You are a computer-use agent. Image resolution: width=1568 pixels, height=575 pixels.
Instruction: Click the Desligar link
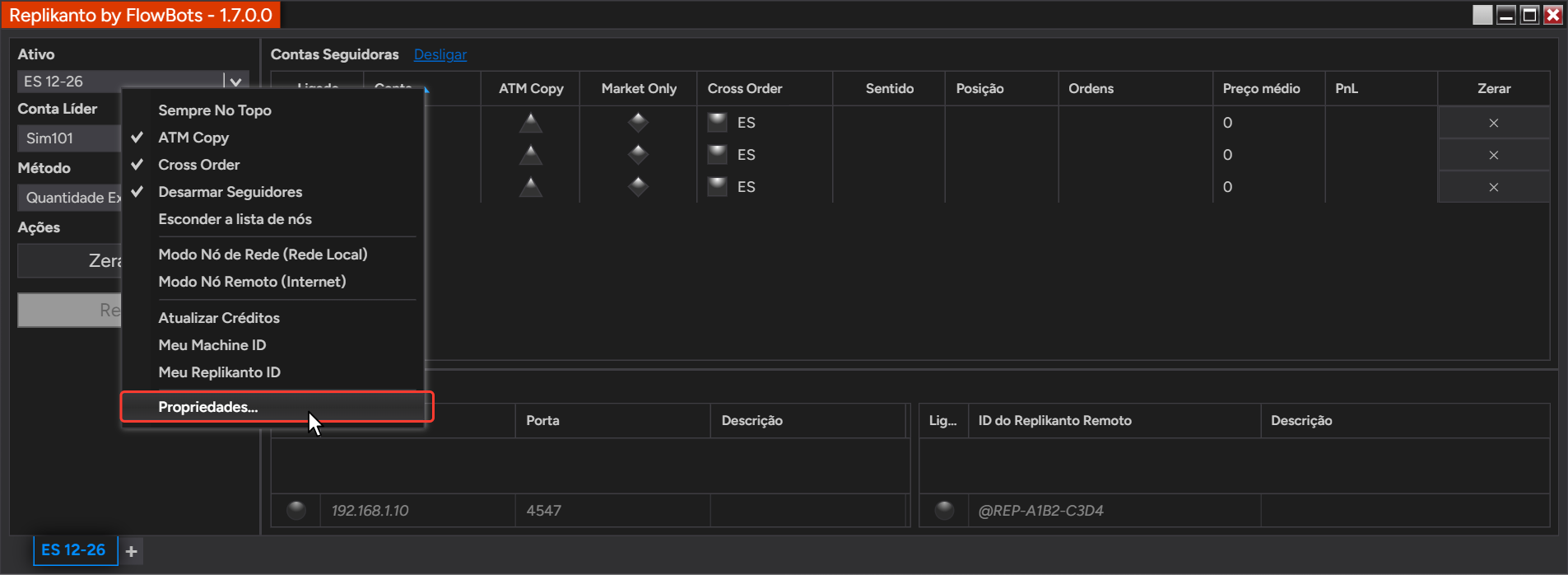440,54
